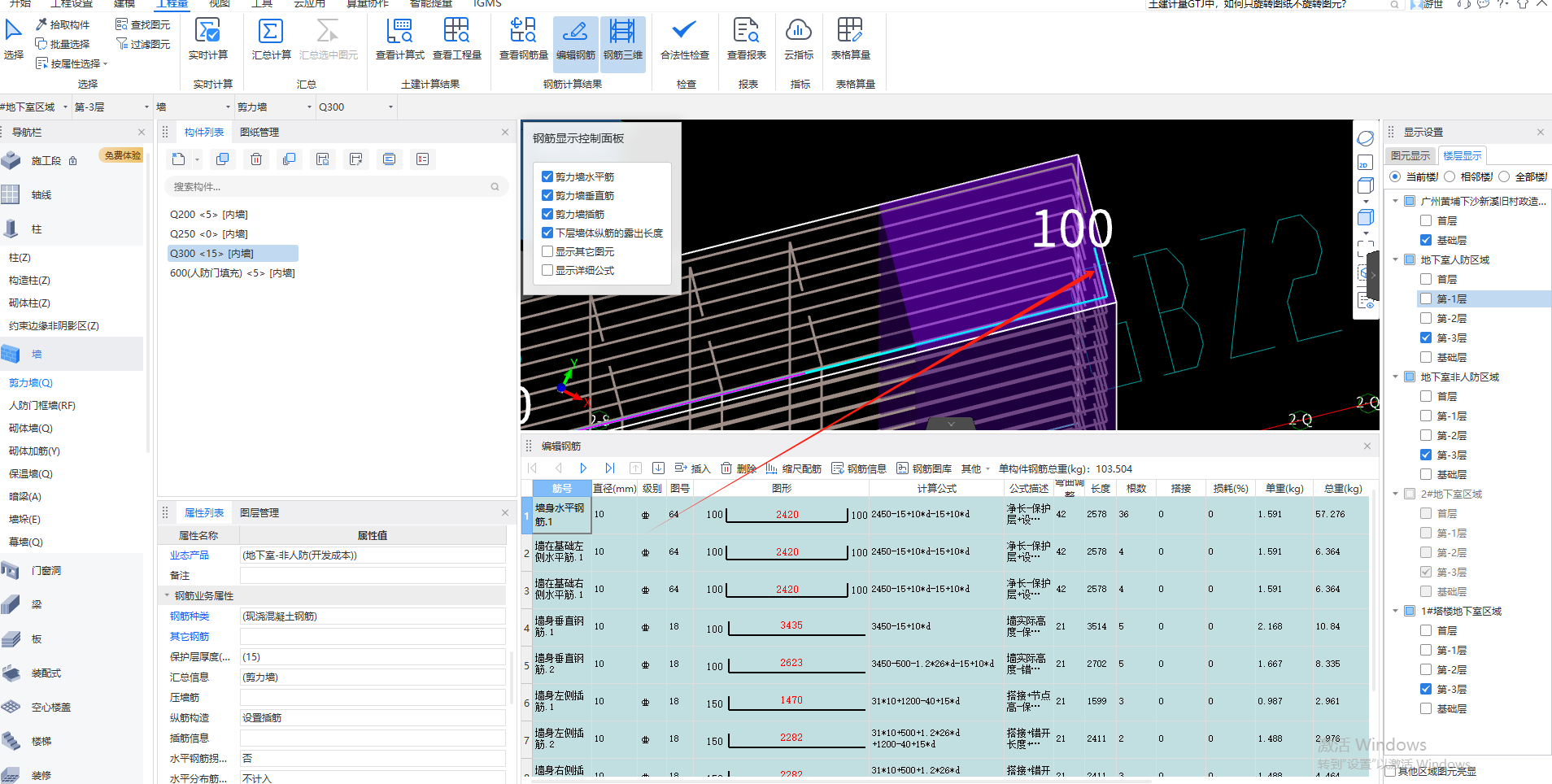Open the 表格算量 table quantity tool
The height and width of the screenshot is (784, 1552).
[x=851, y=39]
